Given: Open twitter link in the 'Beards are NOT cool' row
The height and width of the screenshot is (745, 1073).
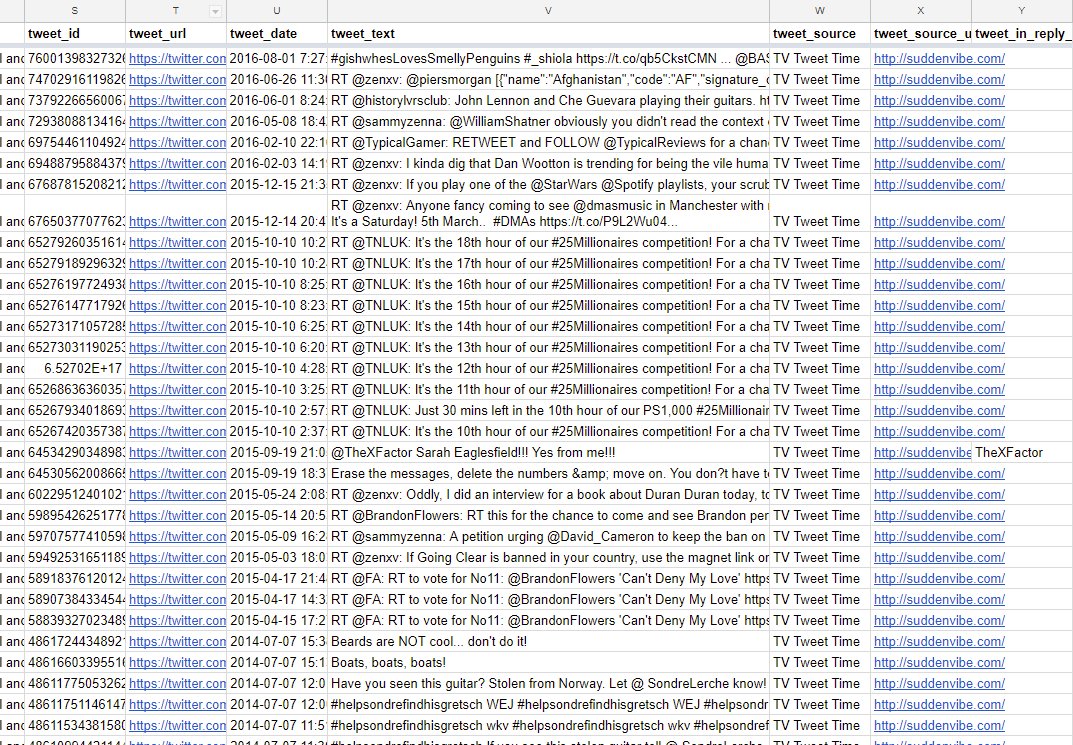Looking at the screenshot, I should 177,642.
